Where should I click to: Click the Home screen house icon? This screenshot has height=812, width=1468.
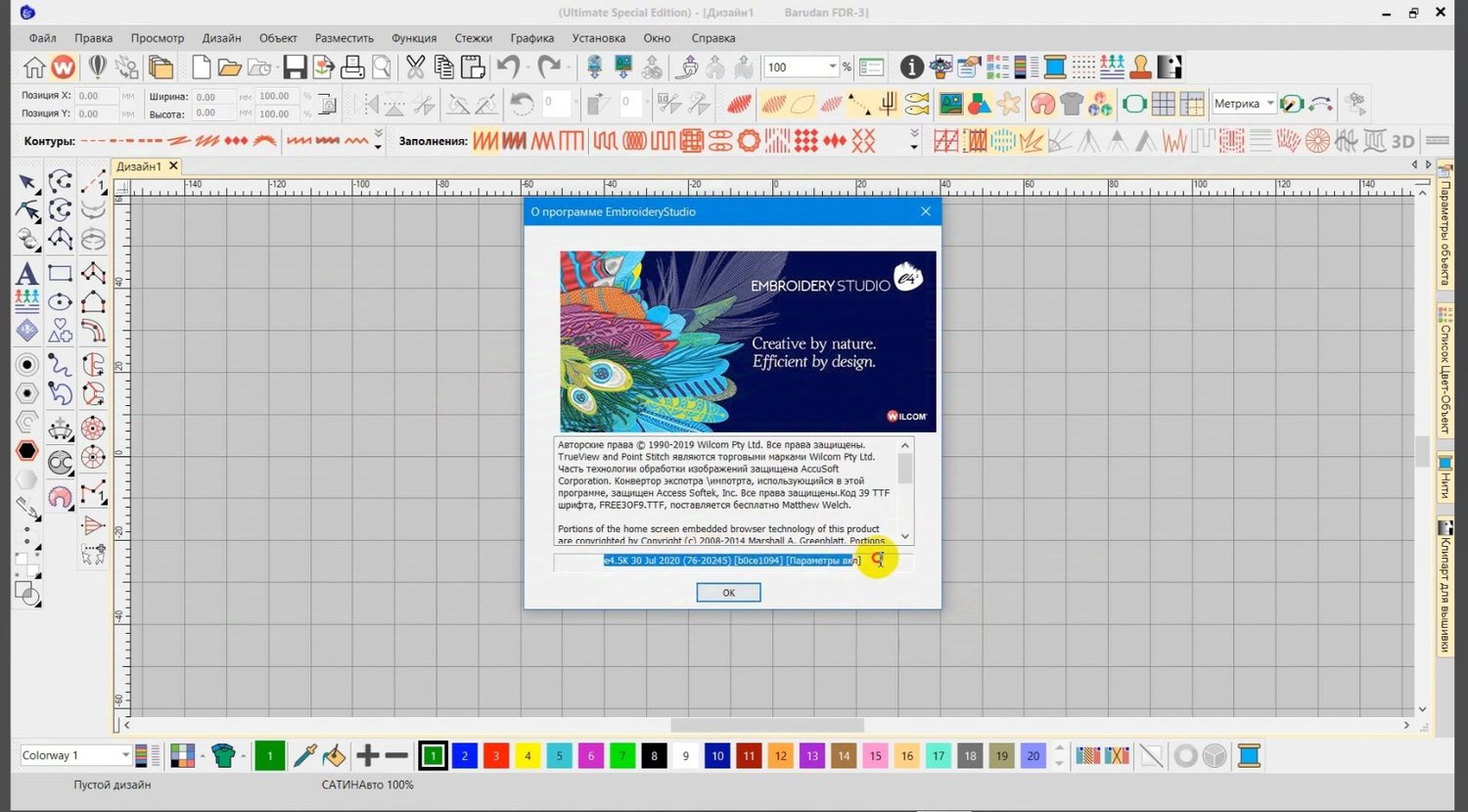pyautogui.click(x=34, y=68)
